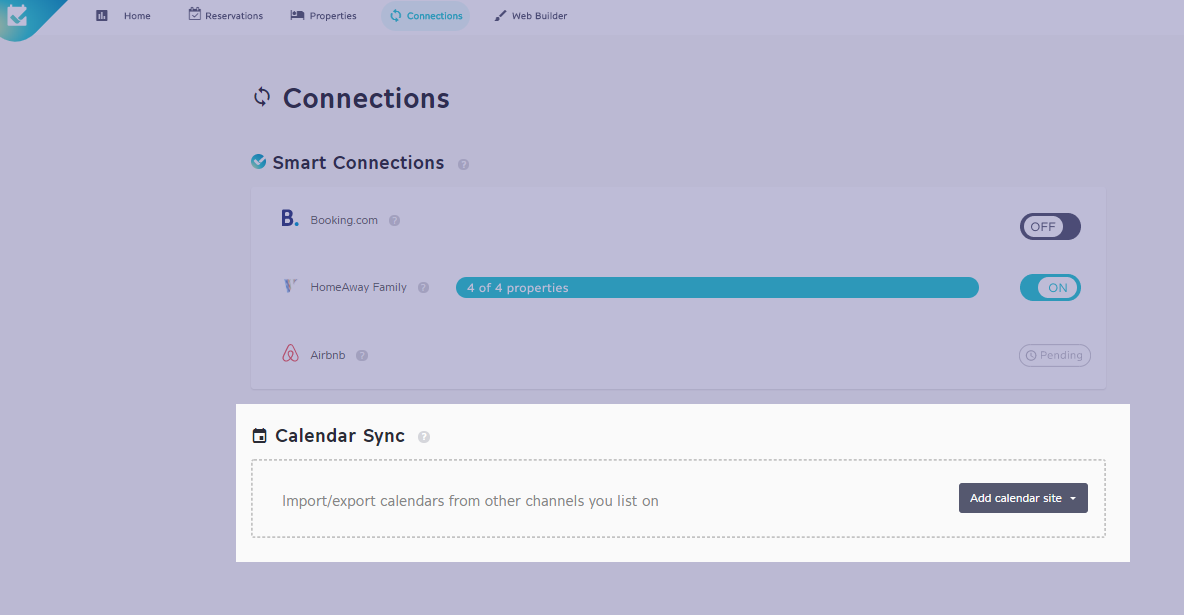Click the HomeAway Family logo icon

pyautogui.click(x=290, y=286)
